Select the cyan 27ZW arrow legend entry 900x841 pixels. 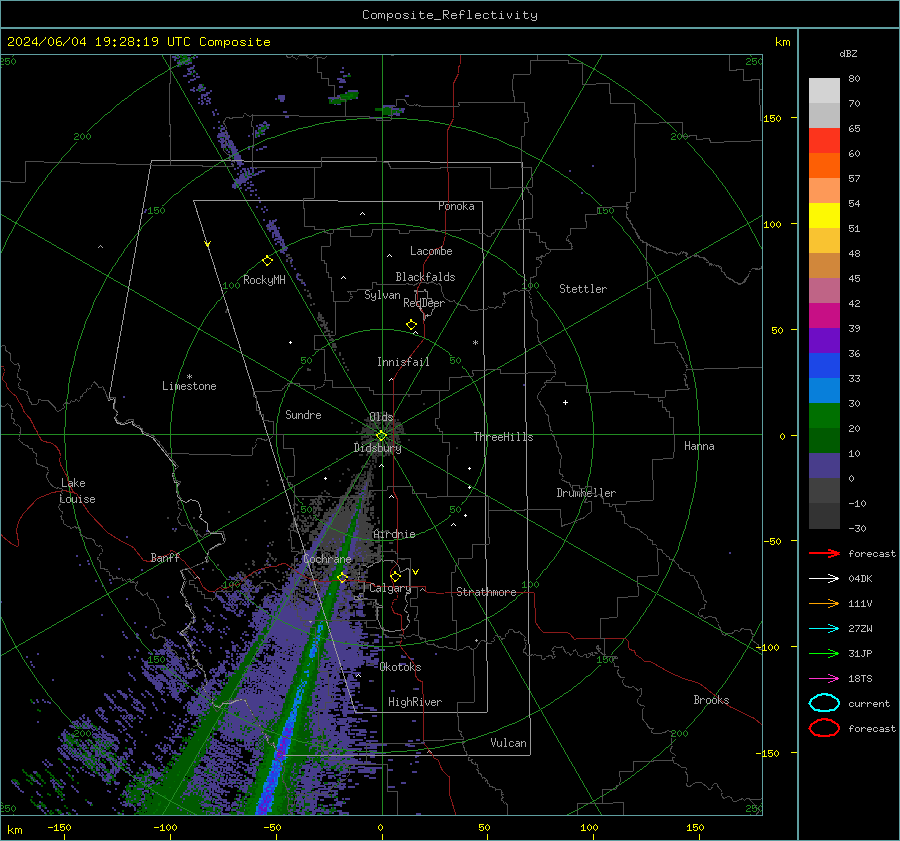[x=824, y=629]
